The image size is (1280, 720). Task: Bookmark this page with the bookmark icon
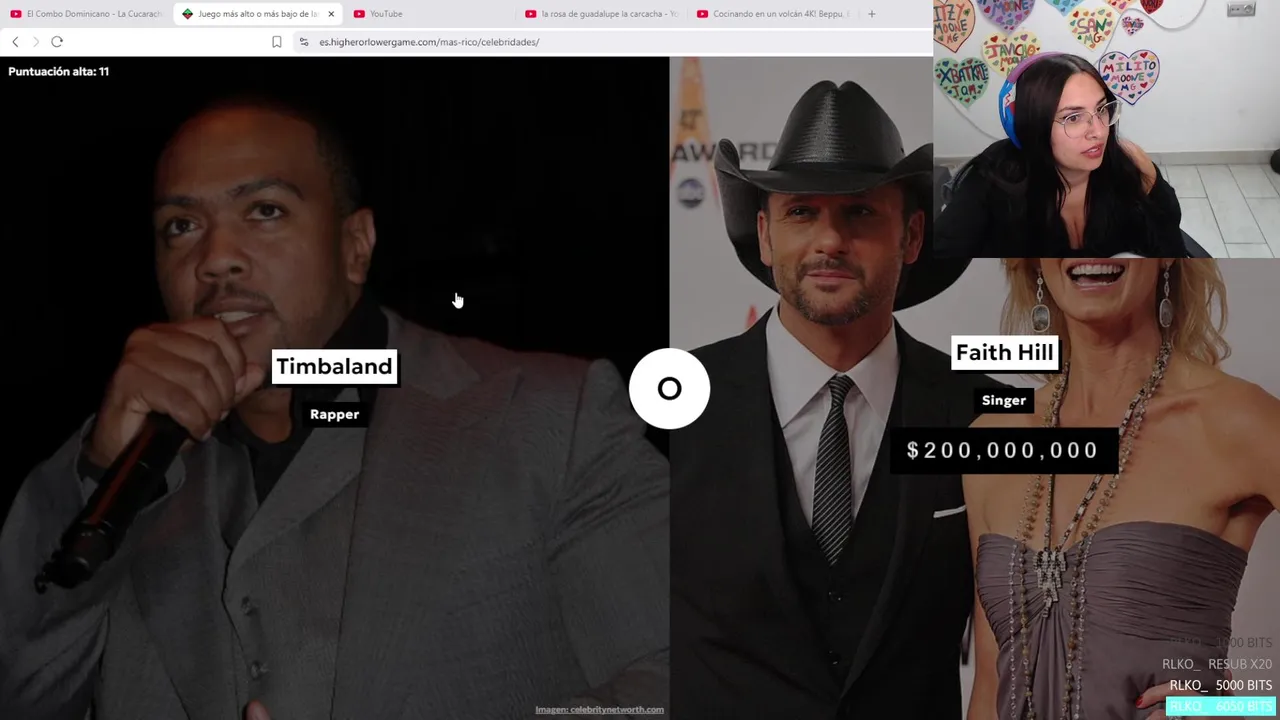pyautogui.click(x=277, y=42)
